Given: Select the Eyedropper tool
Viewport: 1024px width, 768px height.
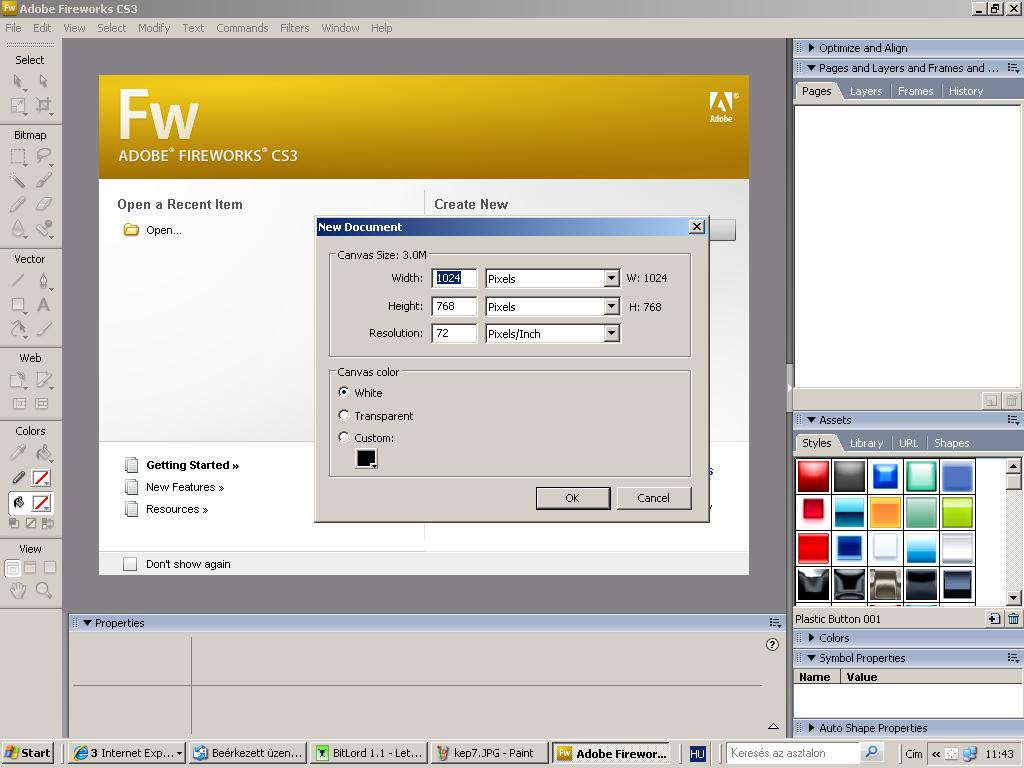Looking at the screenshot, I should 18,453.
